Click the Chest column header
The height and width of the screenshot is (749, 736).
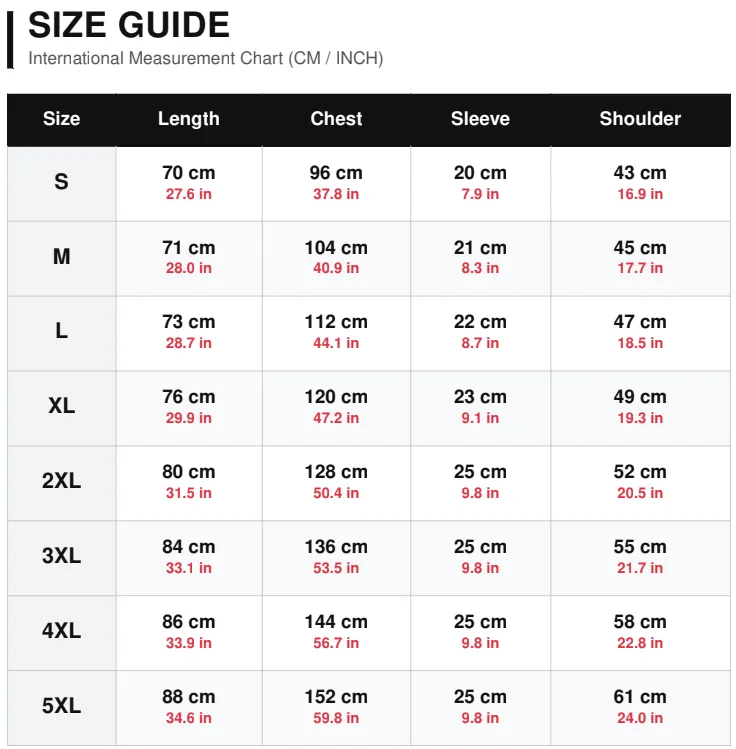click(336, 118)
